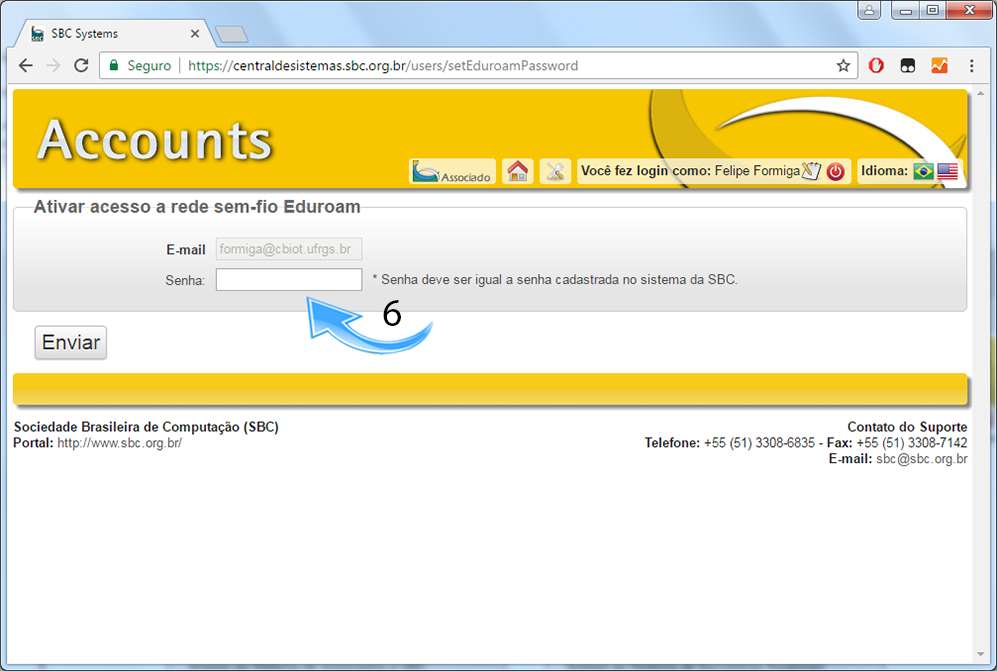This screenshot has height=671, width=997.
Task: Minimize the browser window
Action: (x=905, y=10)
